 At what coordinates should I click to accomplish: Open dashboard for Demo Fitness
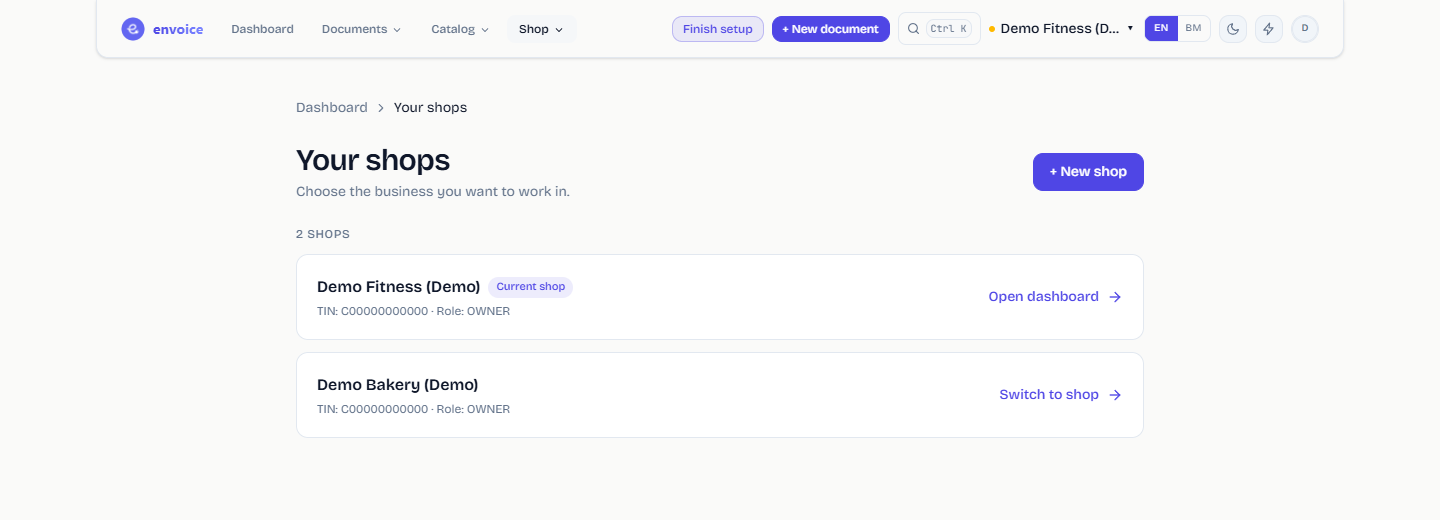(x=1054, y=297)
